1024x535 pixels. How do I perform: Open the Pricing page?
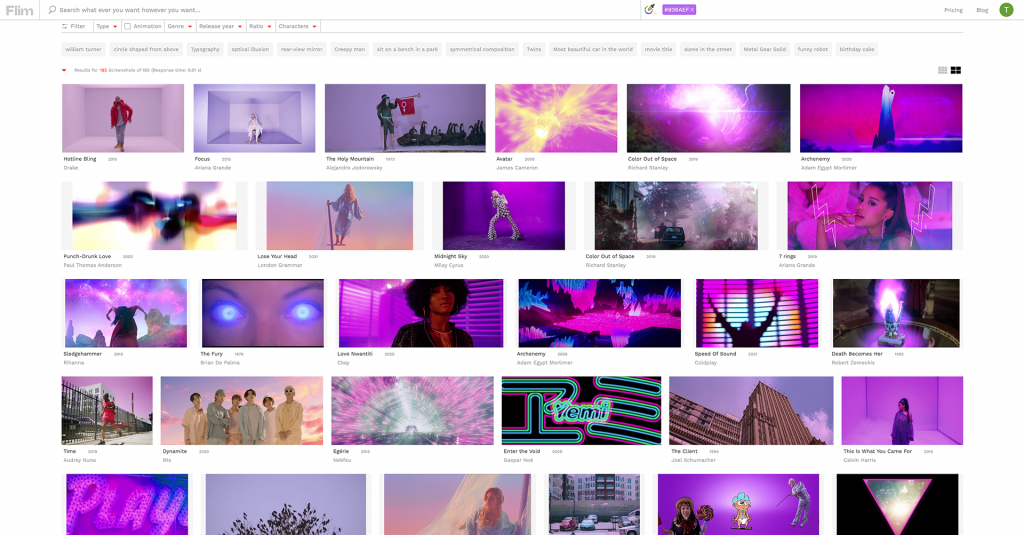953,10
